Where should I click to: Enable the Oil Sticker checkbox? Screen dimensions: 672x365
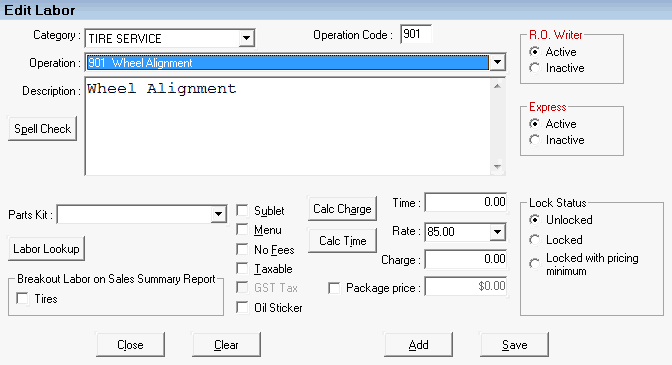click(x=242, y=307)
